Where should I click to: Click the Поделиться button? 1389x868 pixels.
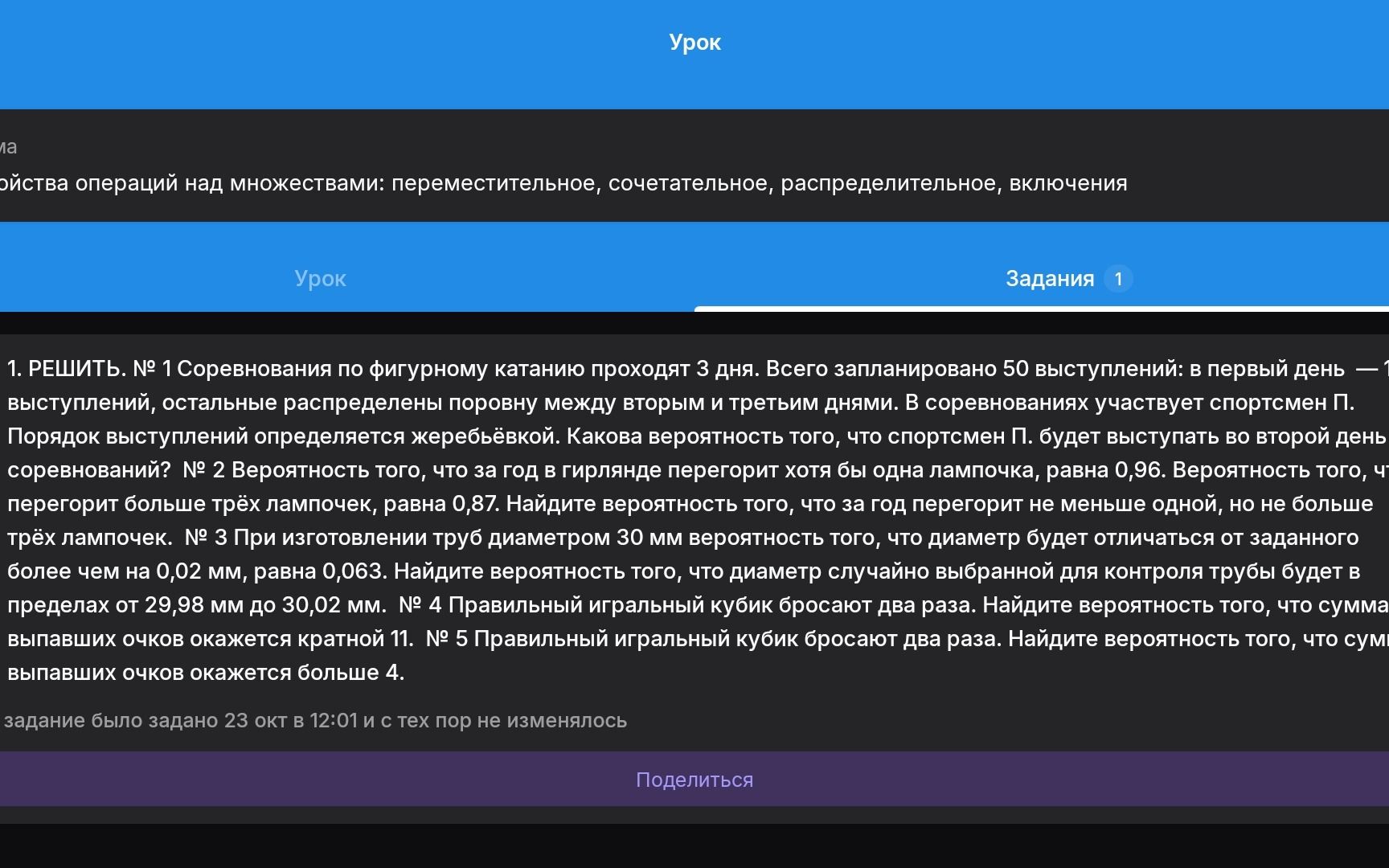click(694, 780)
